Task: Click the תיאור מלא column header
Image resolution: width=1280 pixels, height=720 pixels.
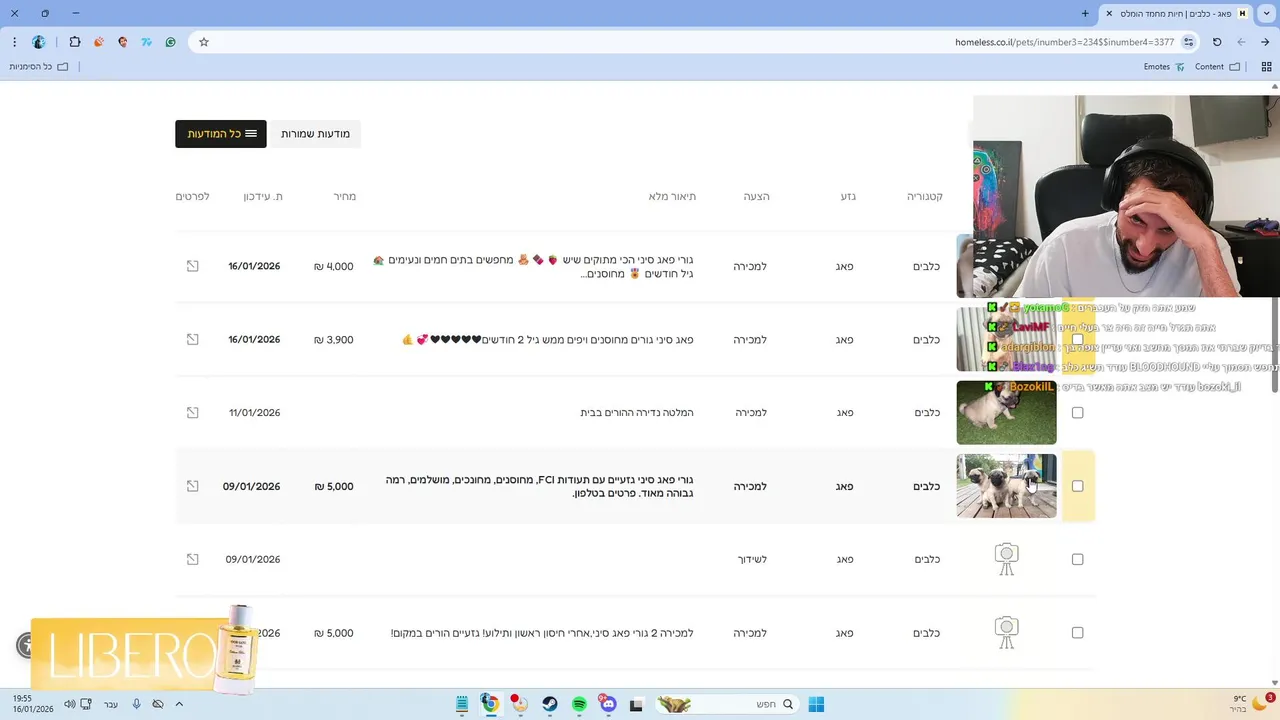Action: click(672, 196)
